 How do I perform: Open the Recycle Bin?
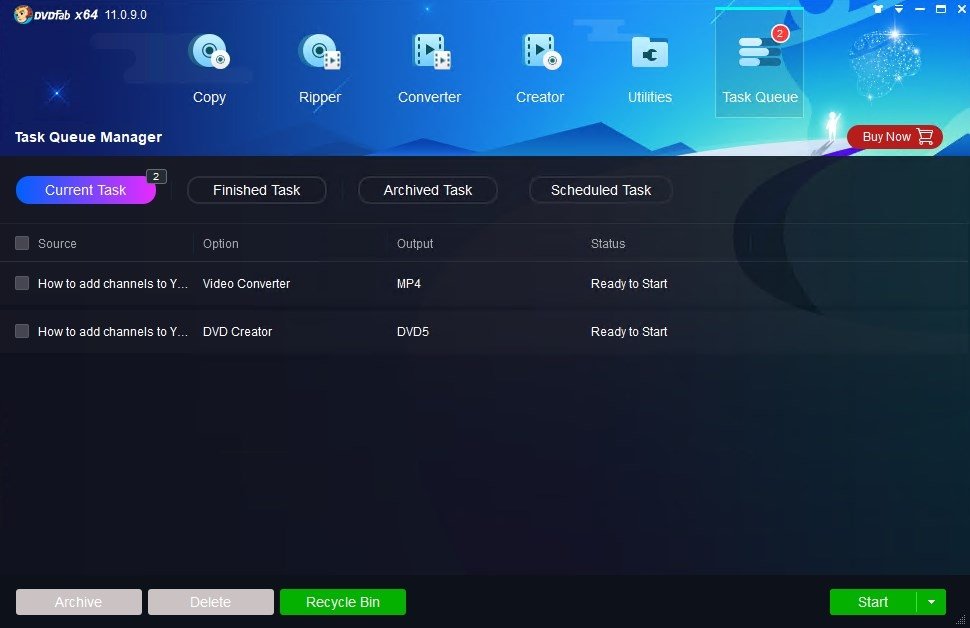[343, 602]
